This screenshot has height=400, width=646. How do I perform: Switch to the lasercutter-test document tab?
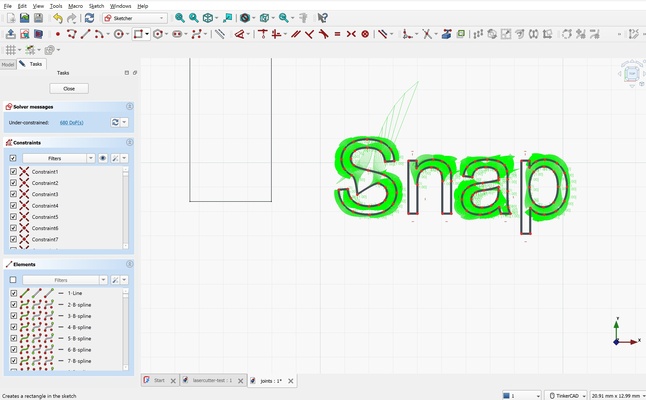click(x=212, y=381)
